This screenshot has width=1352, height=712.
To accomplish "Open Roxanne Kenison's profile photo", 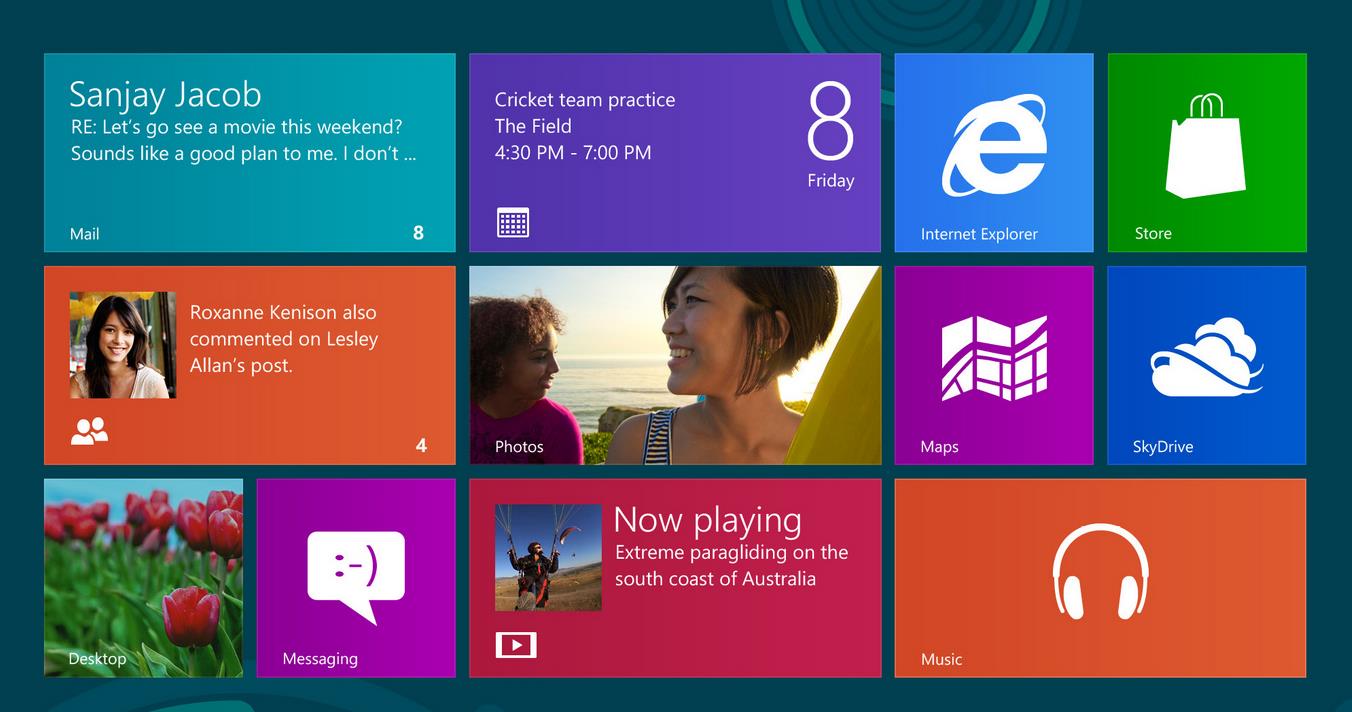I will click(123, 345).
